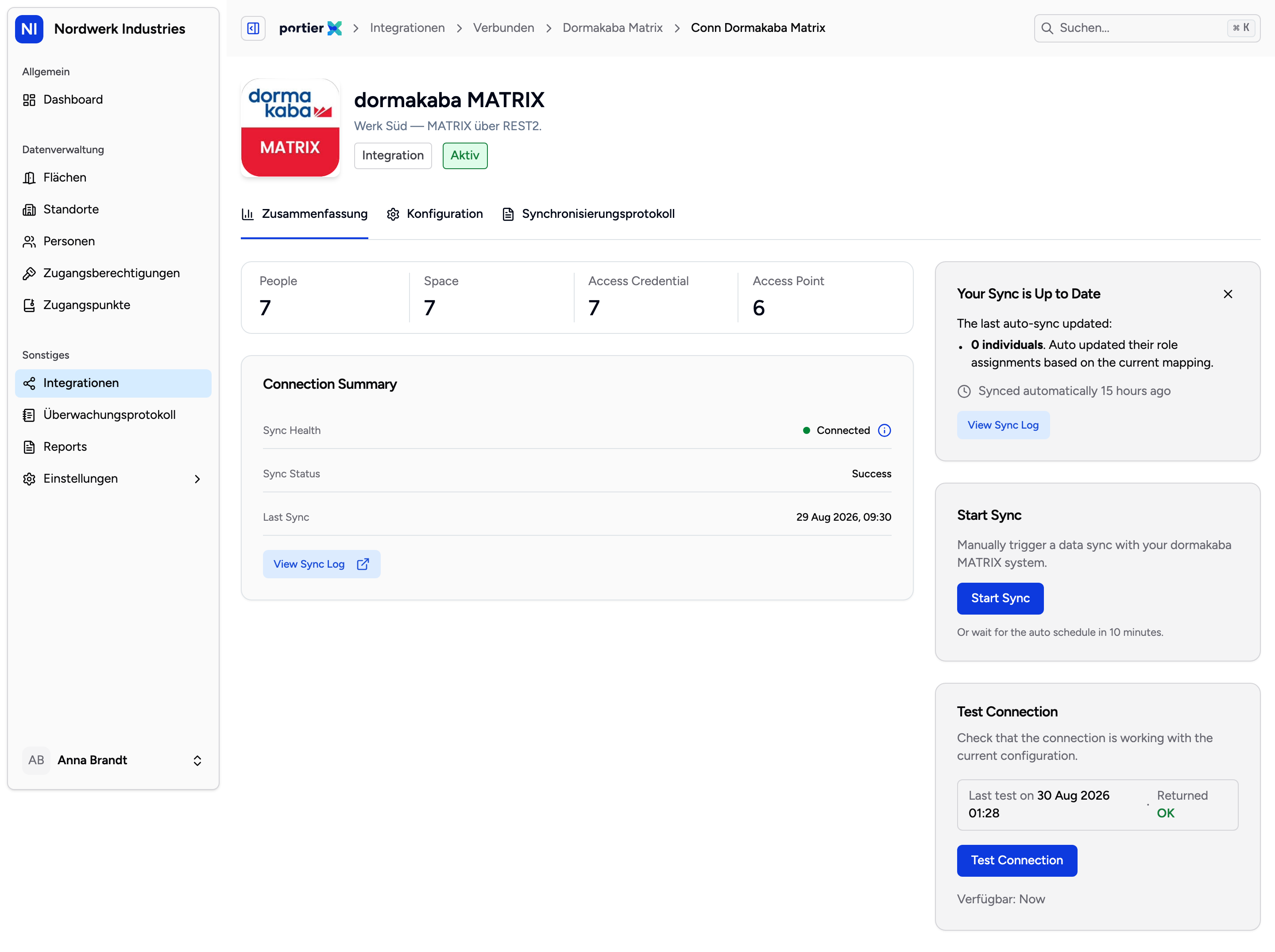The width and height of the screenshot is (1275, 952).
Task: Click the Einstellungen gear icon
Action: coord(29,479)
